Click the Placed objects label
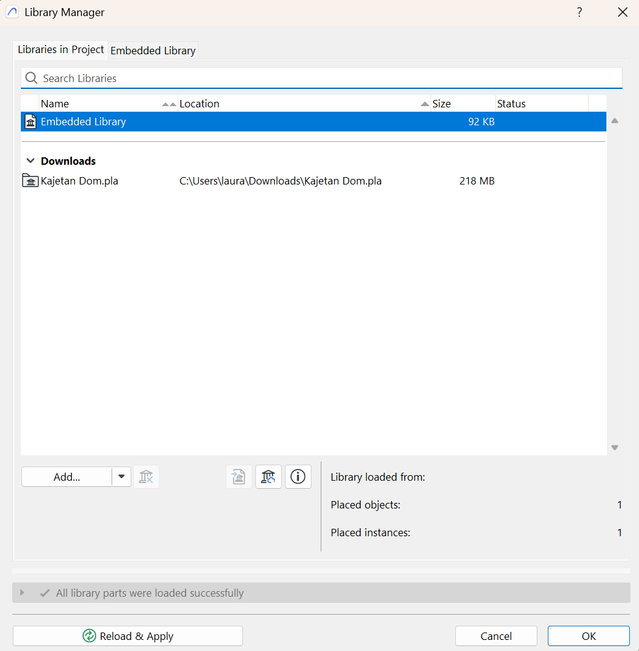 [x=365, y=505]
